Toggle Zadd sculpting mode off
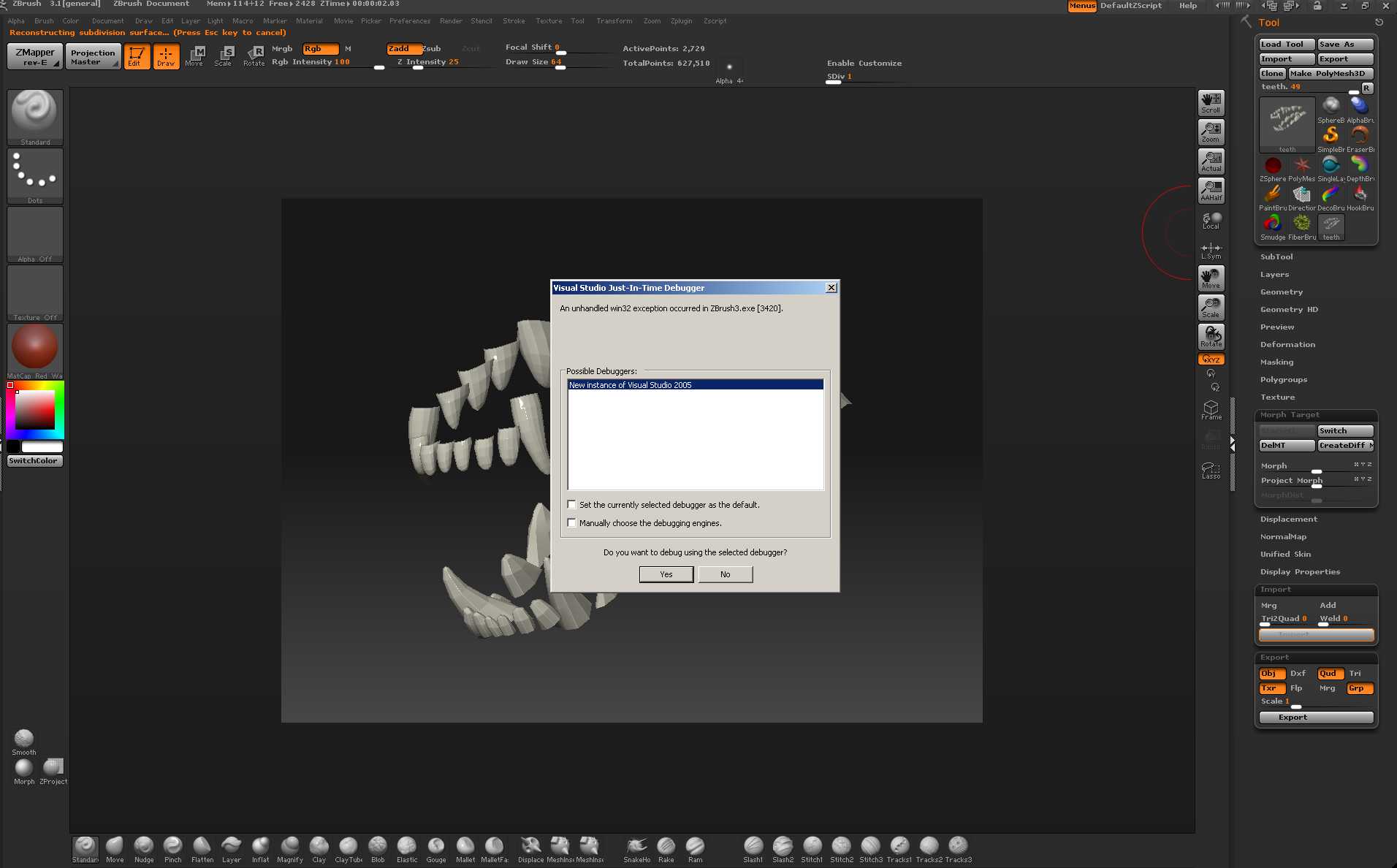The width and height of the screenshot is (1397, 868). (x=401, y=49)
